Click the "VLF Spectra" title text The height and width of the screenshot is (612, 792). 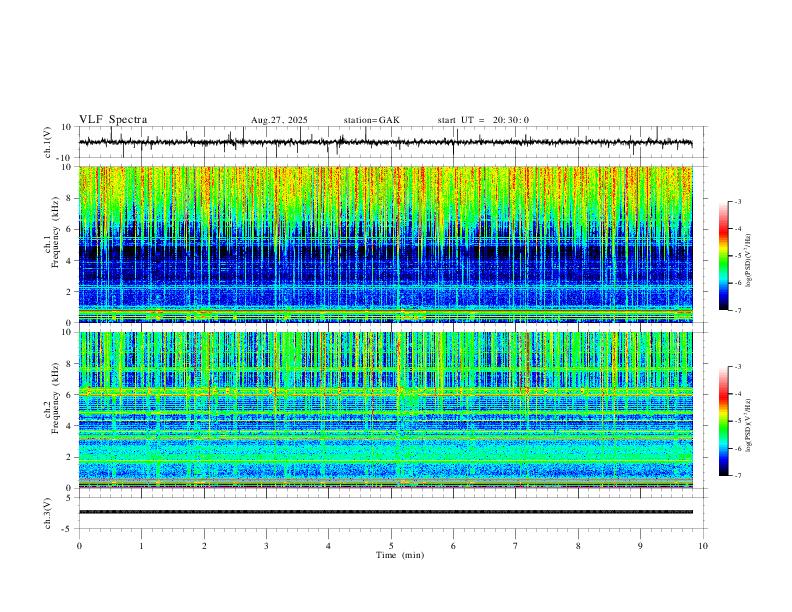pos(113,120)
